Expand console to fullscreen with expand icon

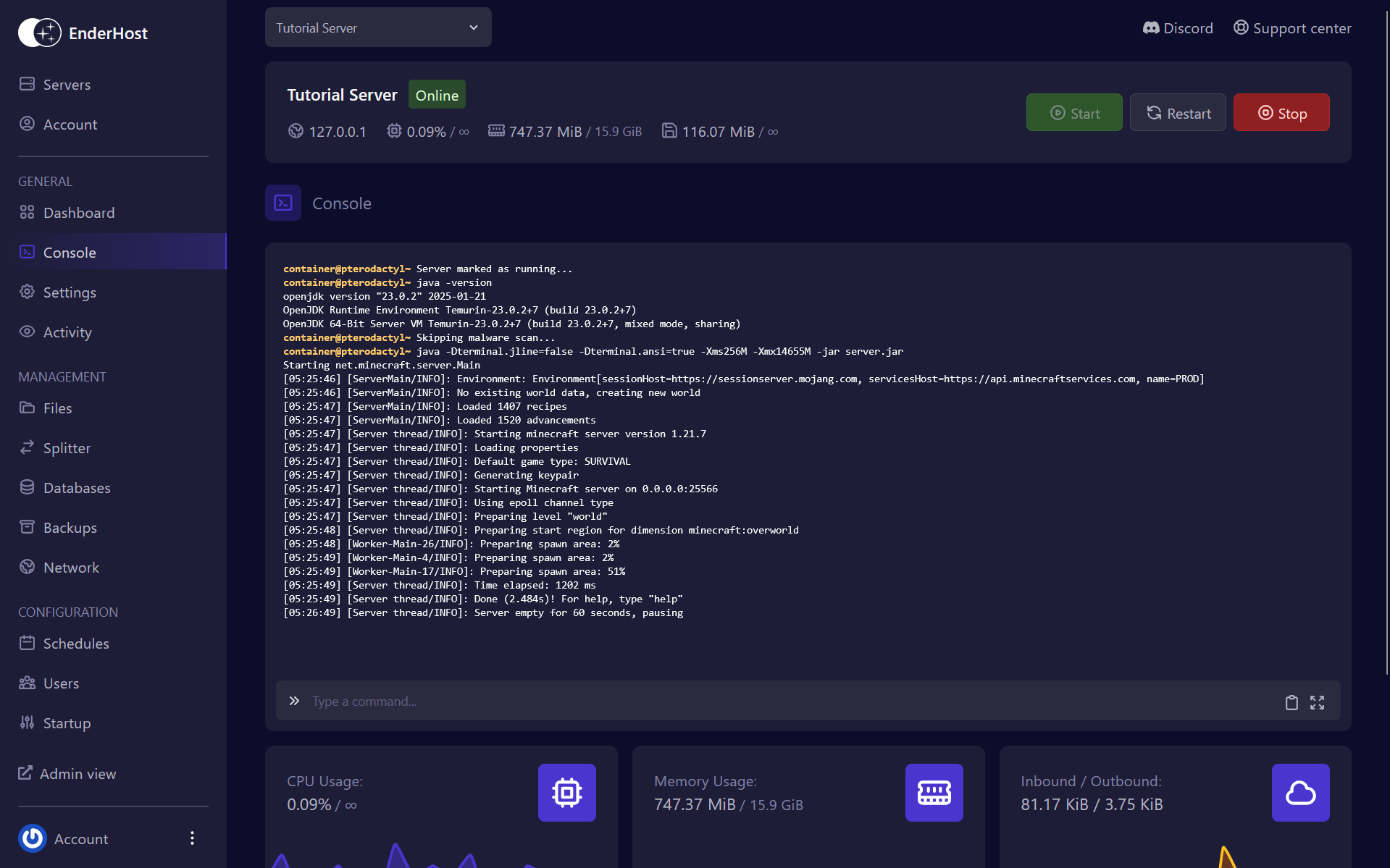[x=1317, y=702]
